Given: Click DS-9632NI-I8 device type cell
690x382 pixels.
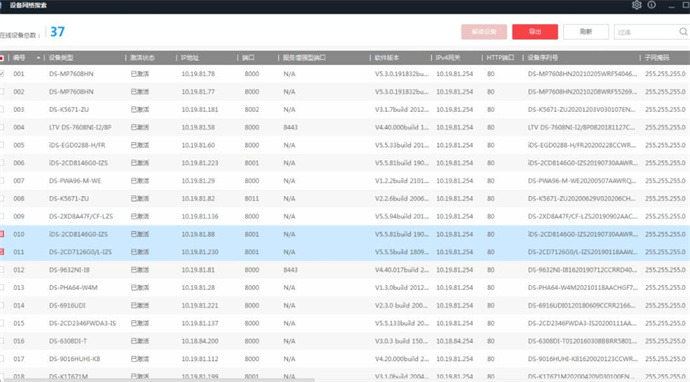Looking at the screenshot, I should pos(69,270).
